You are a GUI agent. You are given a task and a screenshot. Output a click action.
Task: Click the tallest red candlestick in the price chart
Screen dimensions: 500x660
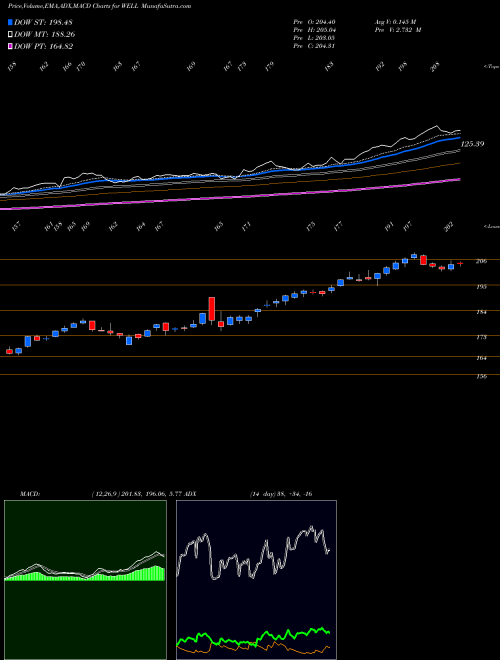(212, 309)
